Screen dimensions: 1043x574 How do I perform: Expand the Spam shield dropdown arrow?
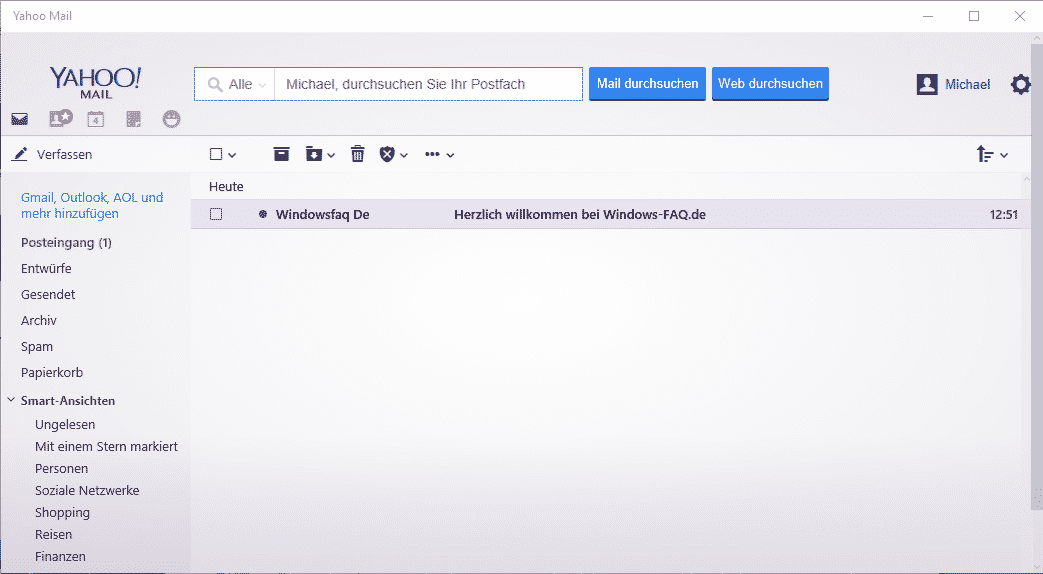404,155
